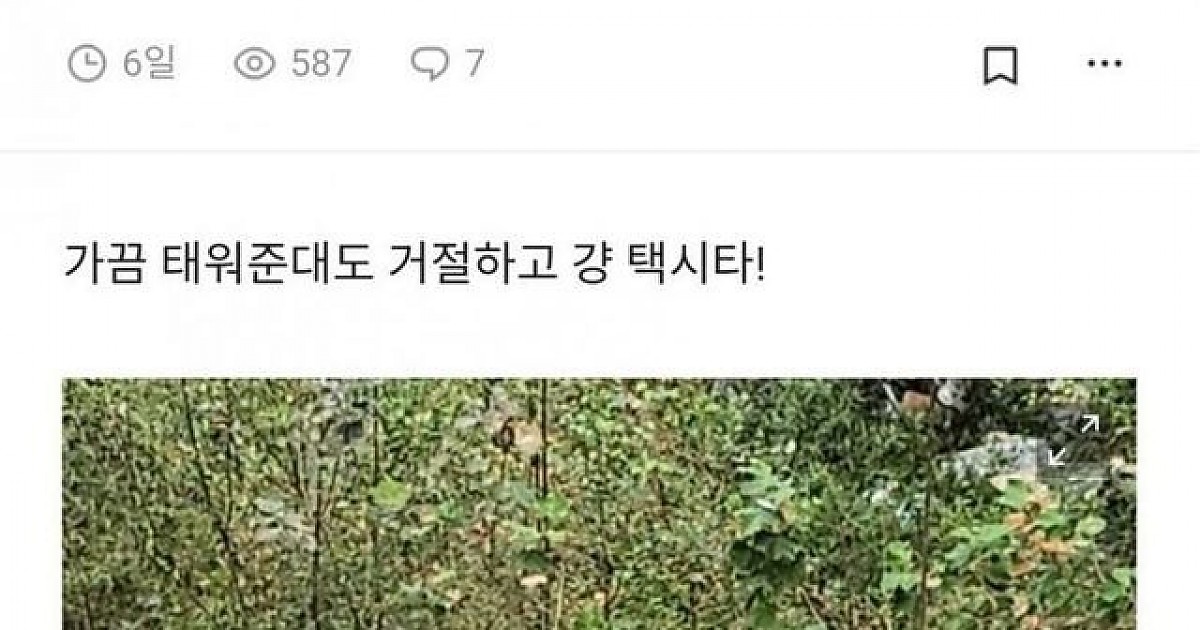Screen dimensions: 1200x630
Task: Click the eye views icon
Action: coord(254,65)
